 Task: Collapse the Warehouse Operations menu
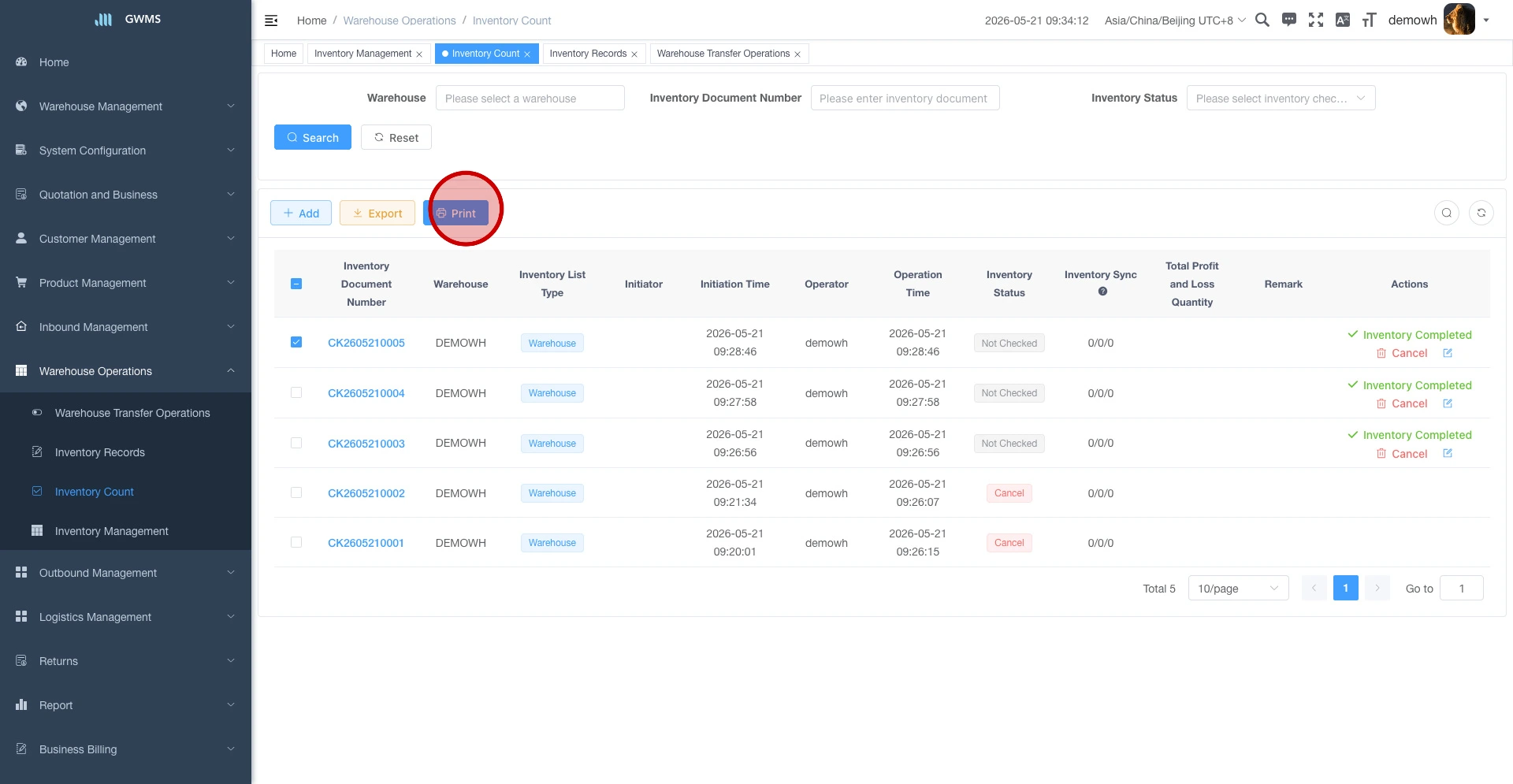pos(126,371)
